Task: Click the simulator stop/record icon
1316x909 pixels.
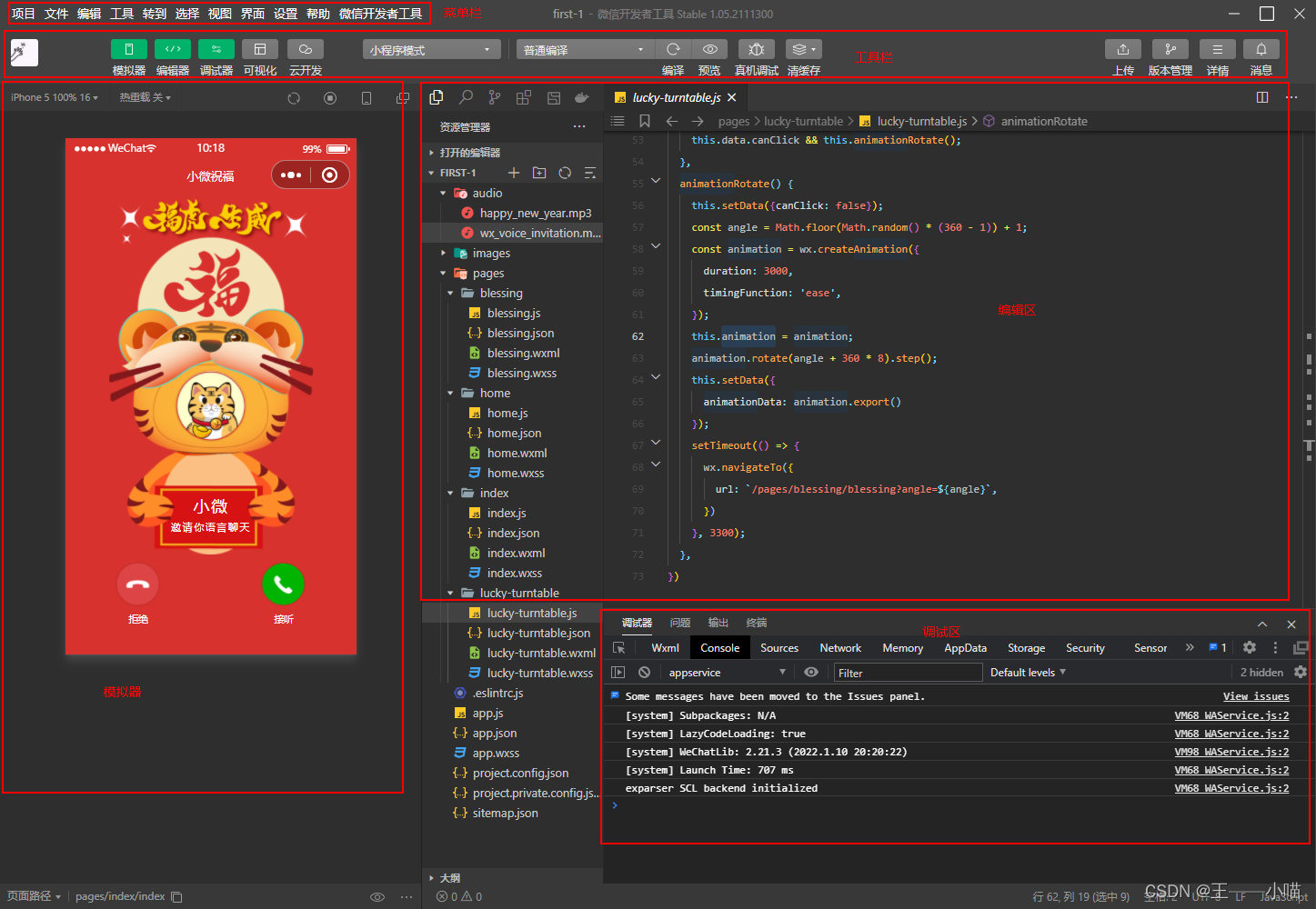Action: 330,98
